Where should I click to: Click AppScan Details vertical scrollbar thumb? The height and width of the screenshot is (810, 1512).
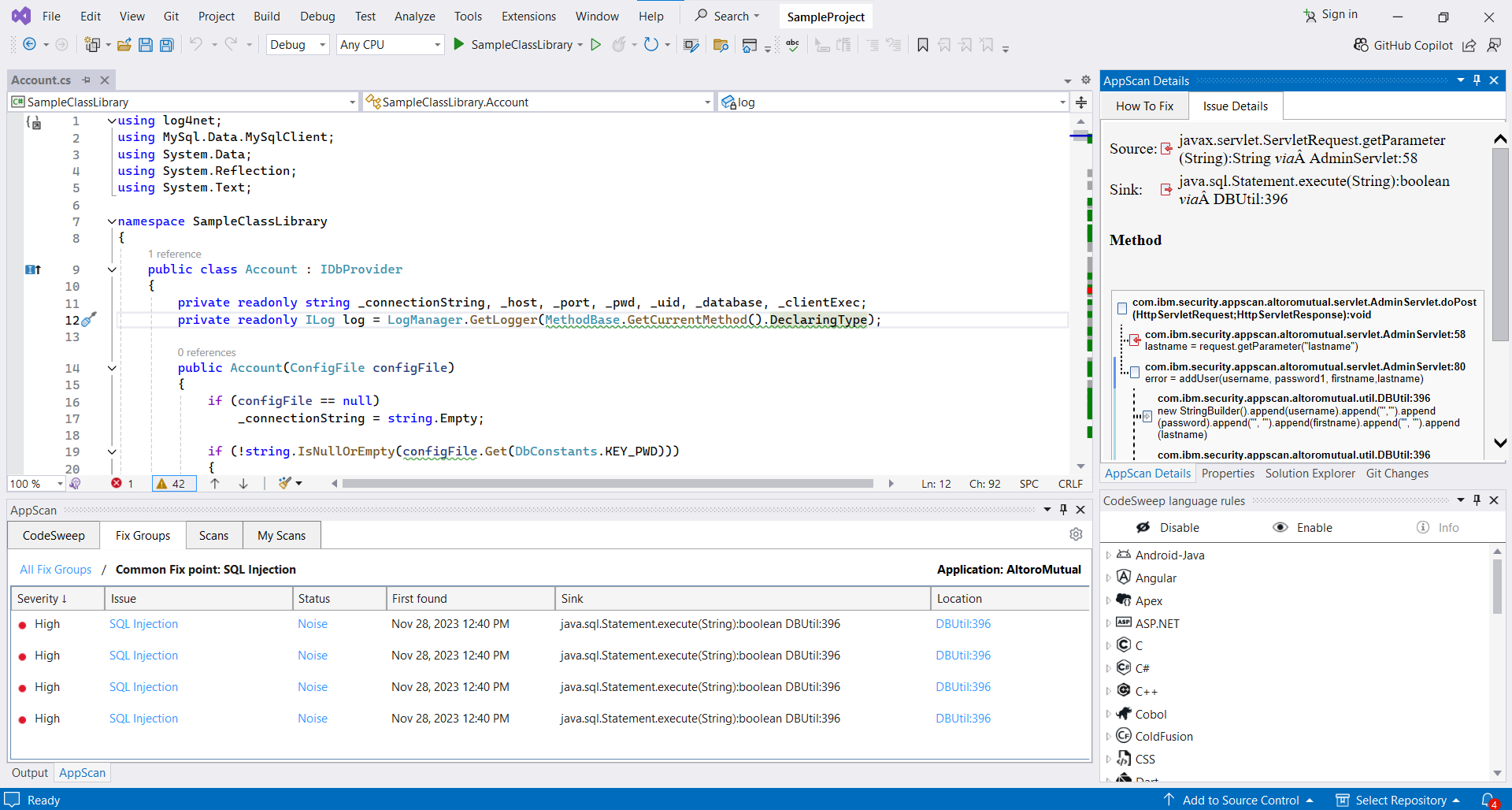click(1500, 244)
